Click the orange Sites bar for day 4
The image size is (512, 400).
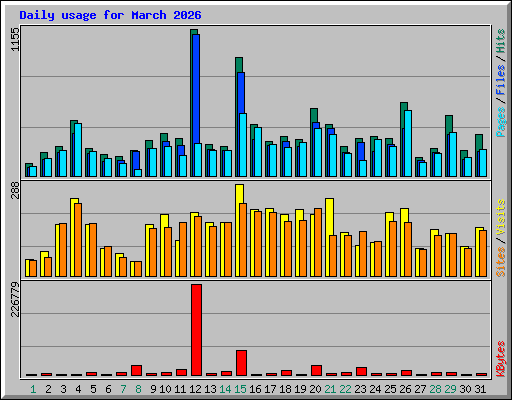click(x=78, y=240)
